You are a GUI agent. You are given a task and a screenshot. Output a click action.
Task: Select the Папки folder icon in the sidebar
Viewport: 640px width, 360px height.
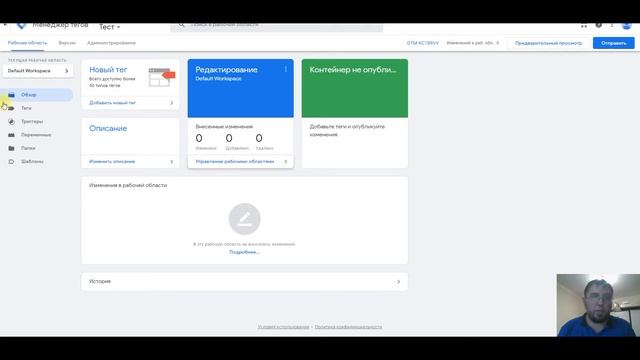click(x=11, y=148)
